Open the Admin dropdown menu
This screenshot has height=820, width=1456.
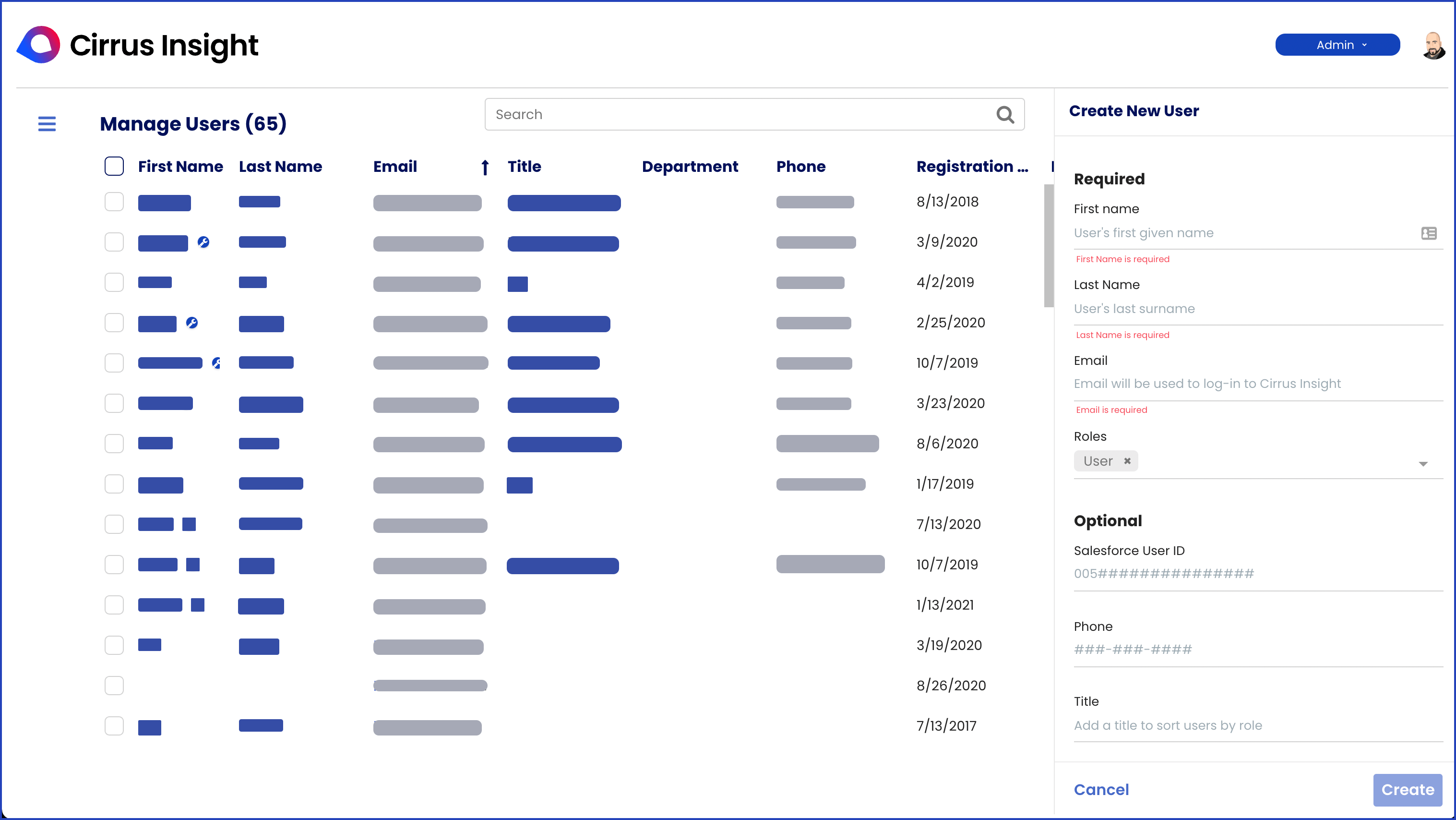click(1337, 45)
